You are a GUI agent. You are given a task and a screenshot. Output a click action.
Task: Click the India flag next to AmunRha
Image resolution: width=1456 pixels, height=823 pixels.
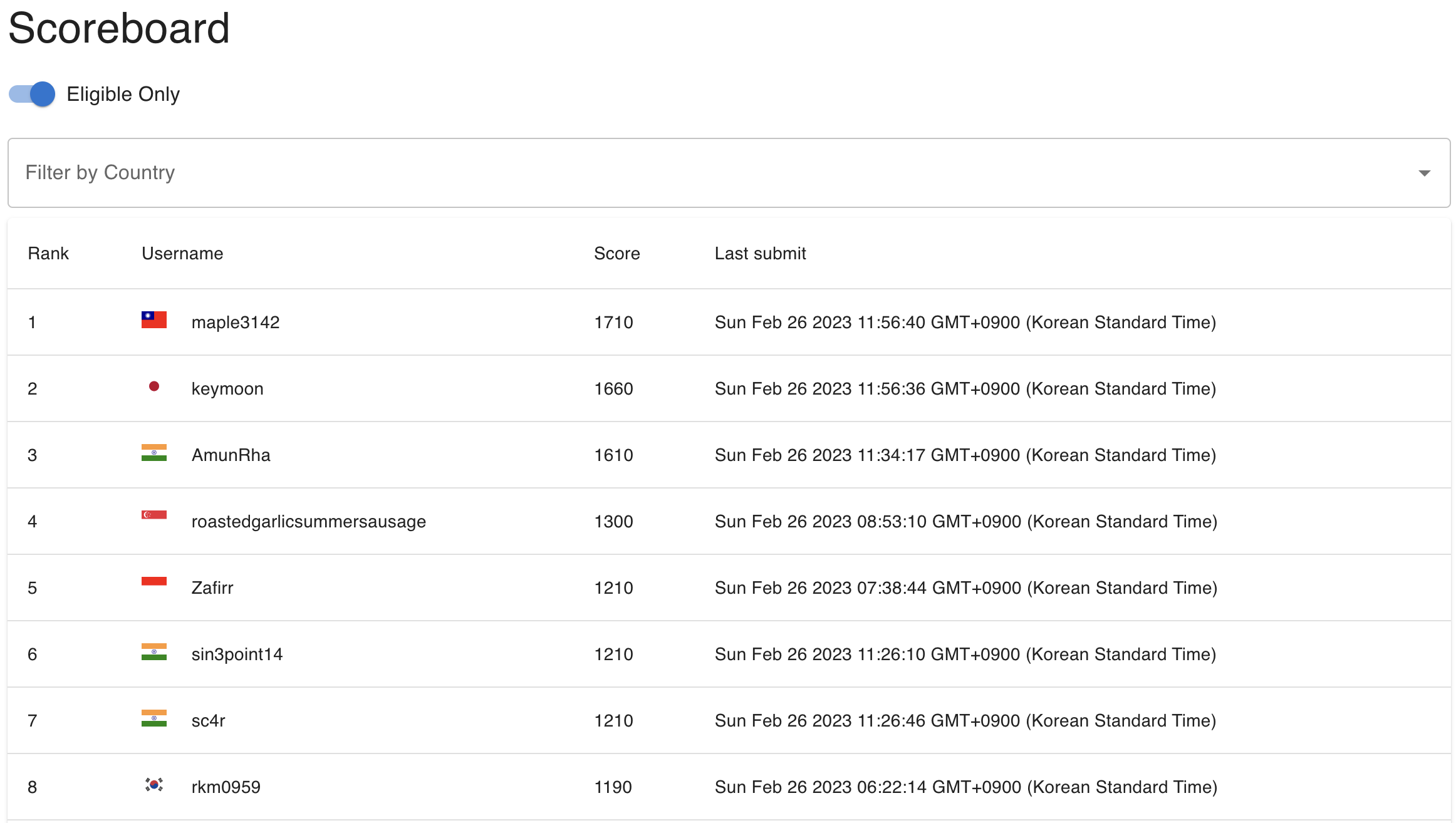(x=153, y=453)
